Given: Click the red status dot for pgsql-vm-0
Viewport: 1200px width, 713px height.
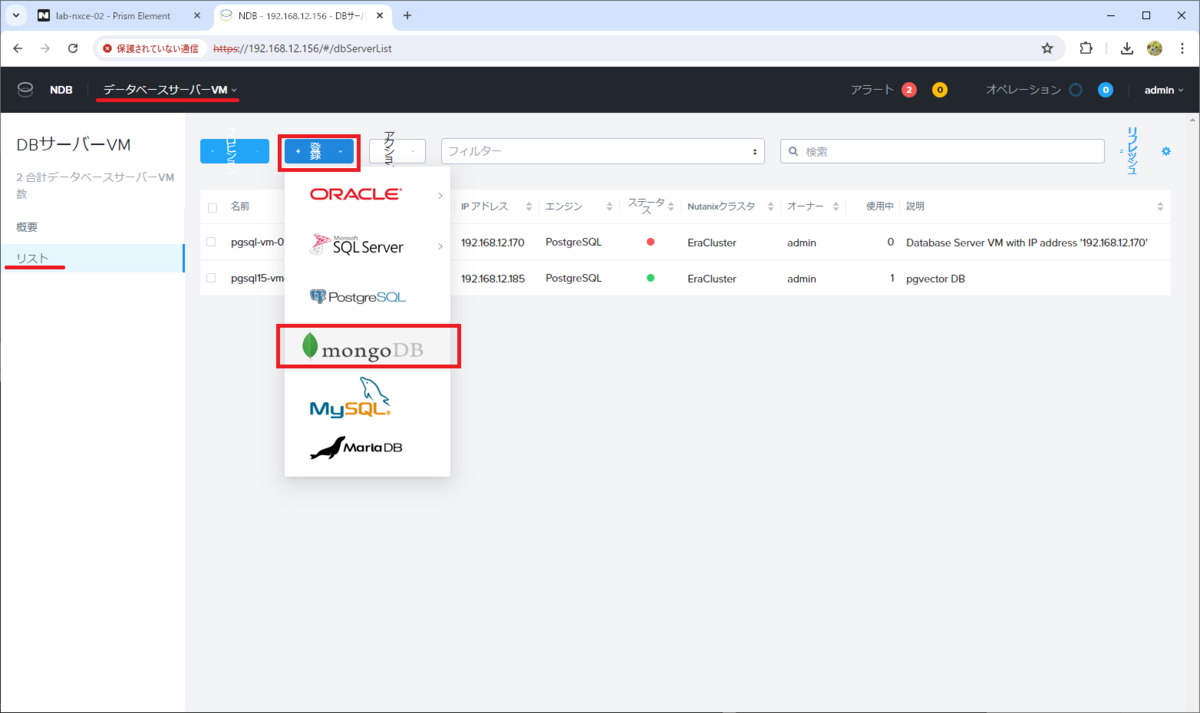Looking at the screenshot, I should coord(651,242).
